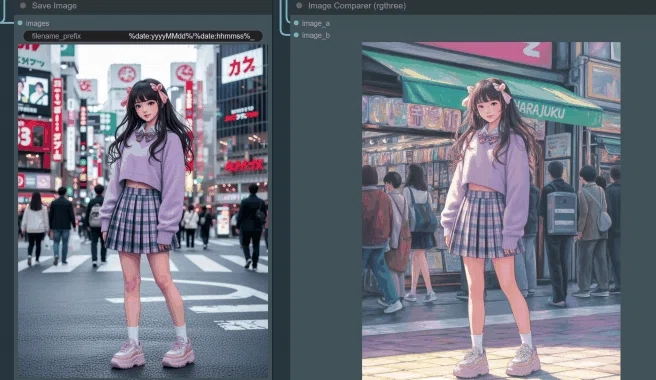
Task: Select the image_b input connector
Action: click(x=296, y=35)
